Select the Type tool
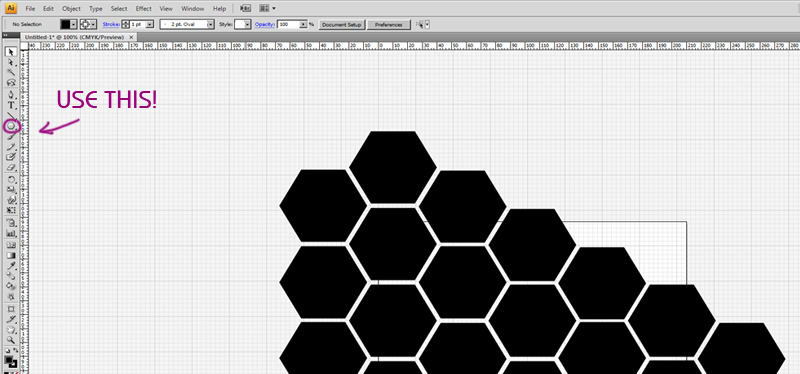Viewport: 800px width, 374px height. click(x=11, y=105)
